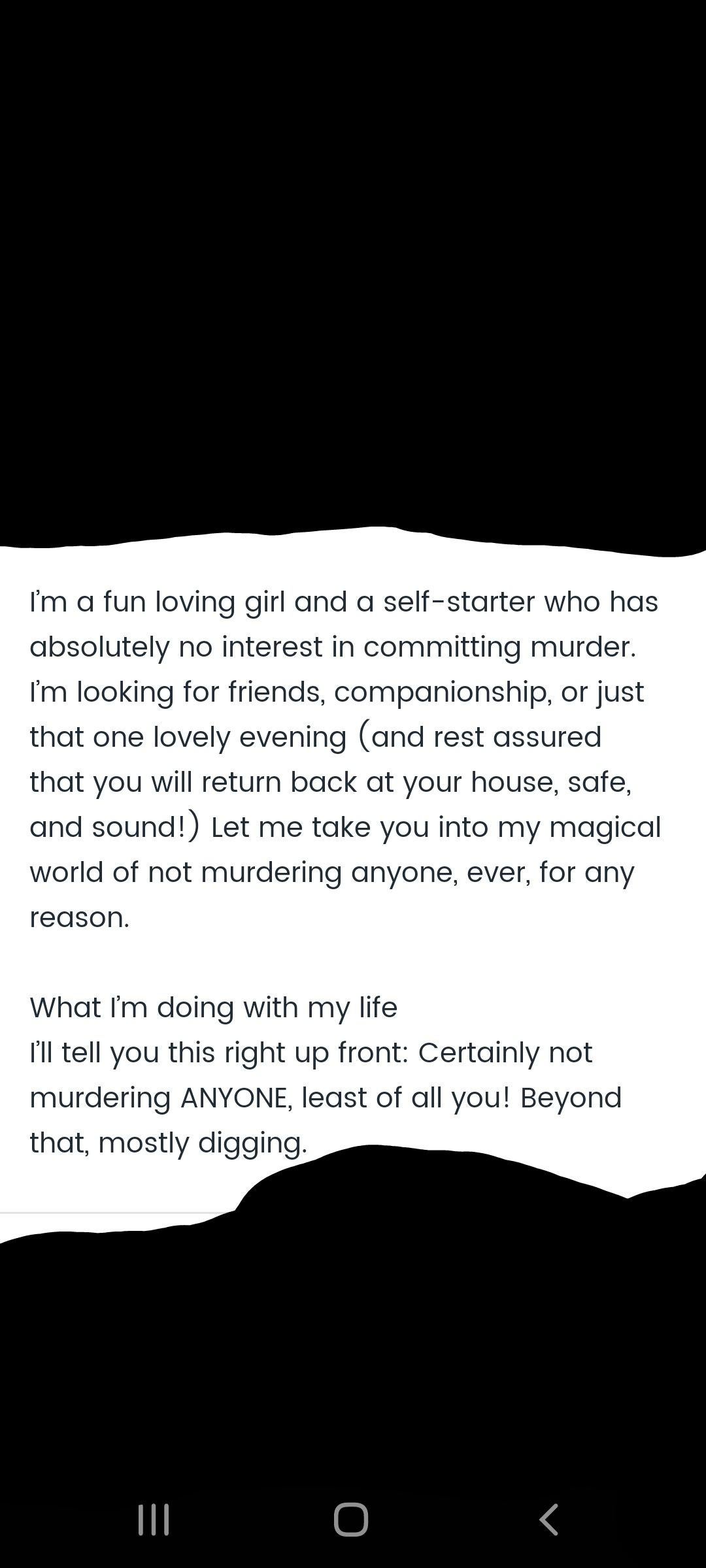Click the word "digging." at the end
This screenshot has width=706, height=1568.
tap(252, 1143)
